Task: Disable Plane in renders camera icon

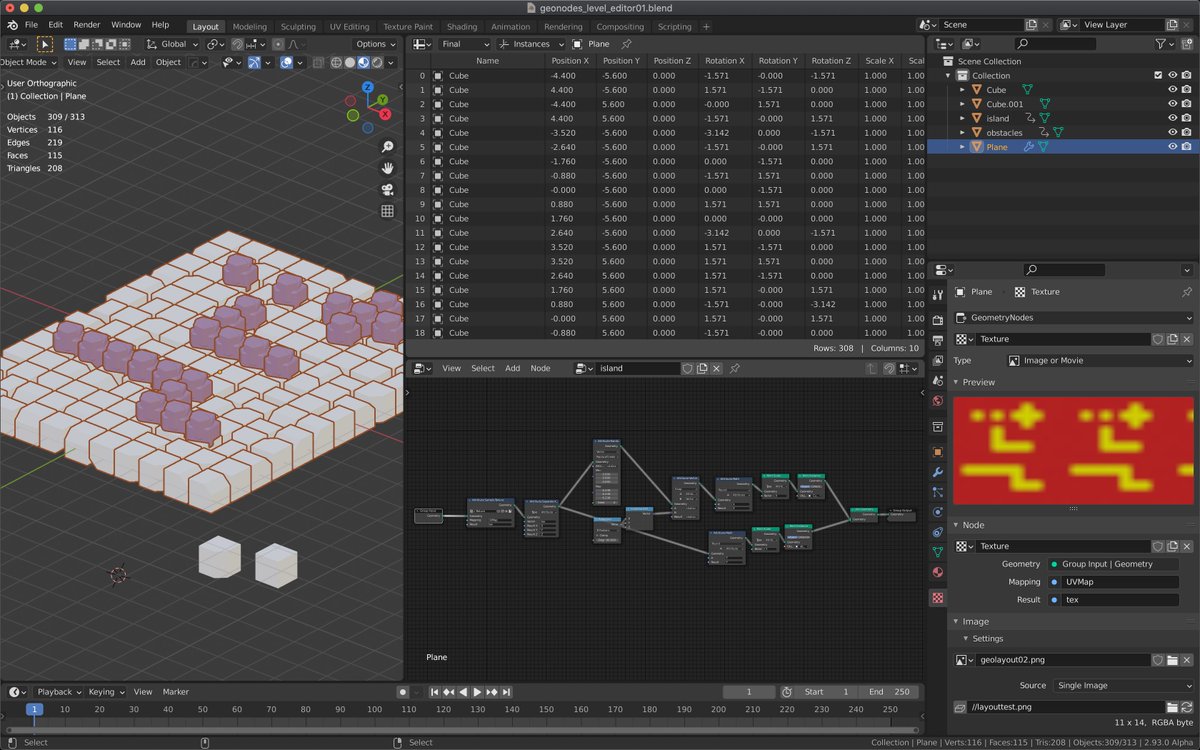Action: [1186, 147]
